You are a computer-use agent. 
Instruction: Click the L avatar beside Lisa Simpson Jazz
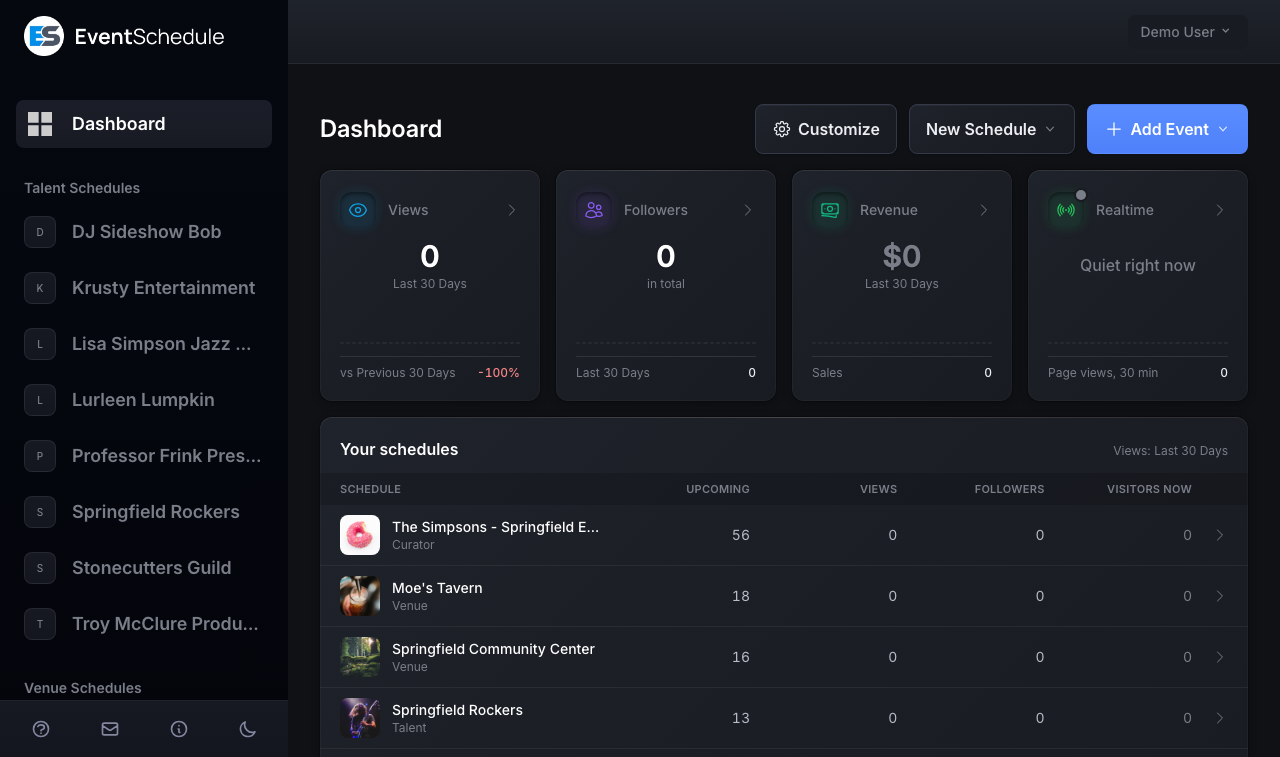click(x=40, y=344)
